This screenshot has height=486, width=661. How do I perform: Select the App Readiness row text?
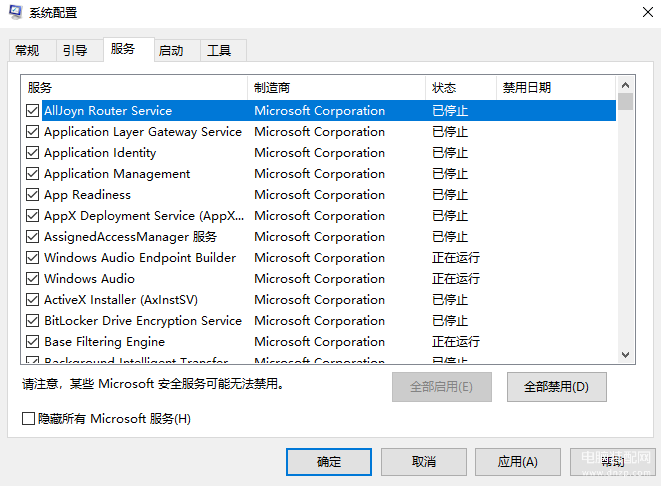click(87, 195)
